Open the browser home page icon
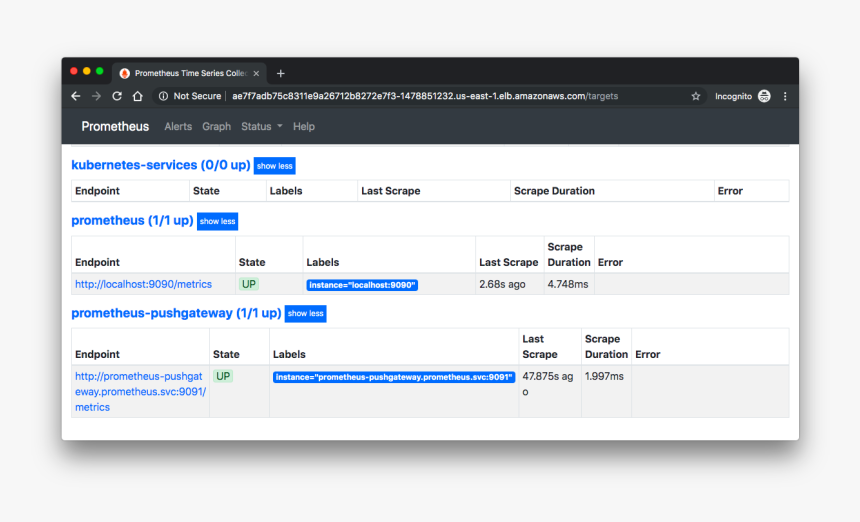This screenshot has width=860, height=522. point(138,96)
